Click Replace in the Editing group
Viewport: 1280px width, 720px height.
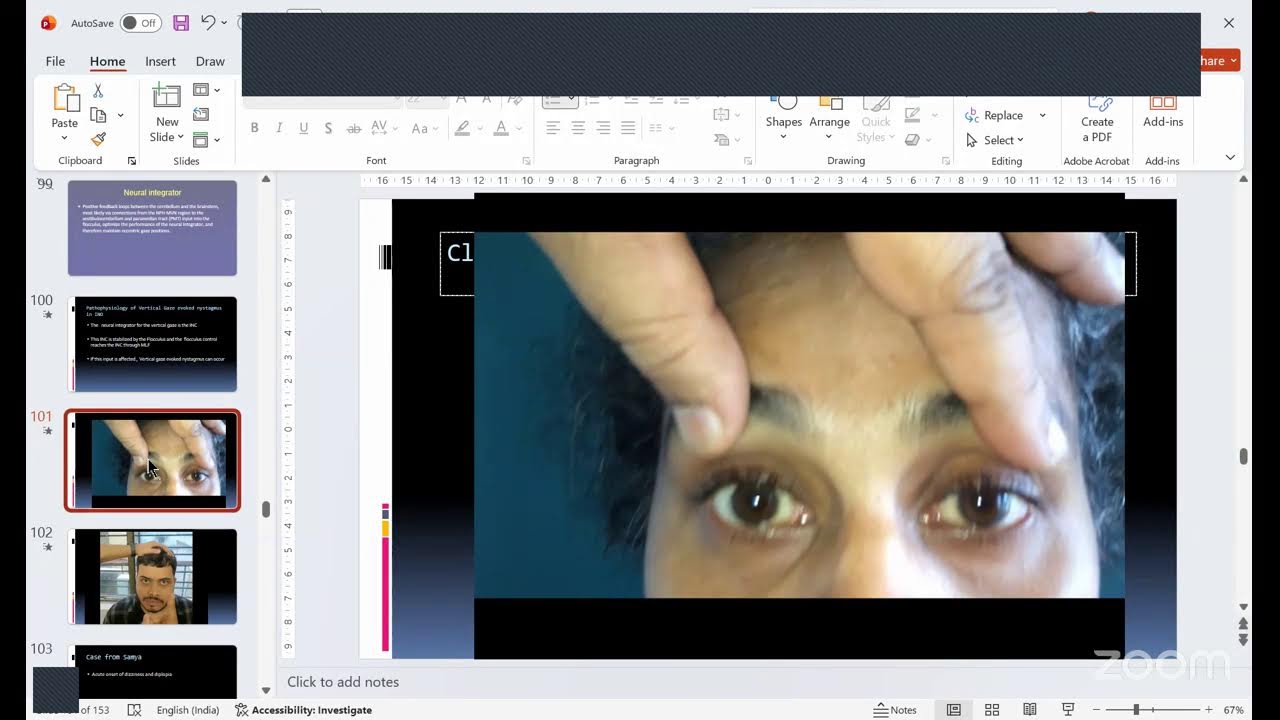click(995, 115)
